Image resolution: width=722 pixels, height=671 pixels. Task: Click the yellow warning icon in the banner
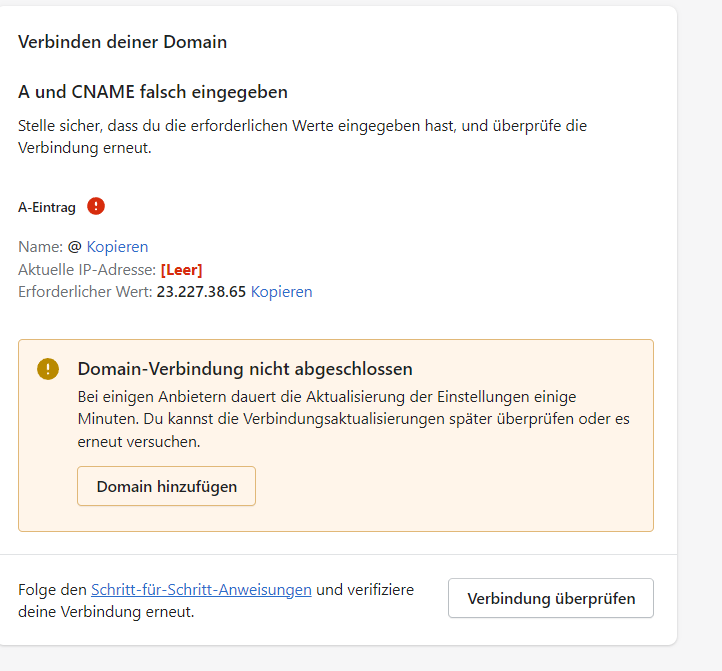click(48, 369)
